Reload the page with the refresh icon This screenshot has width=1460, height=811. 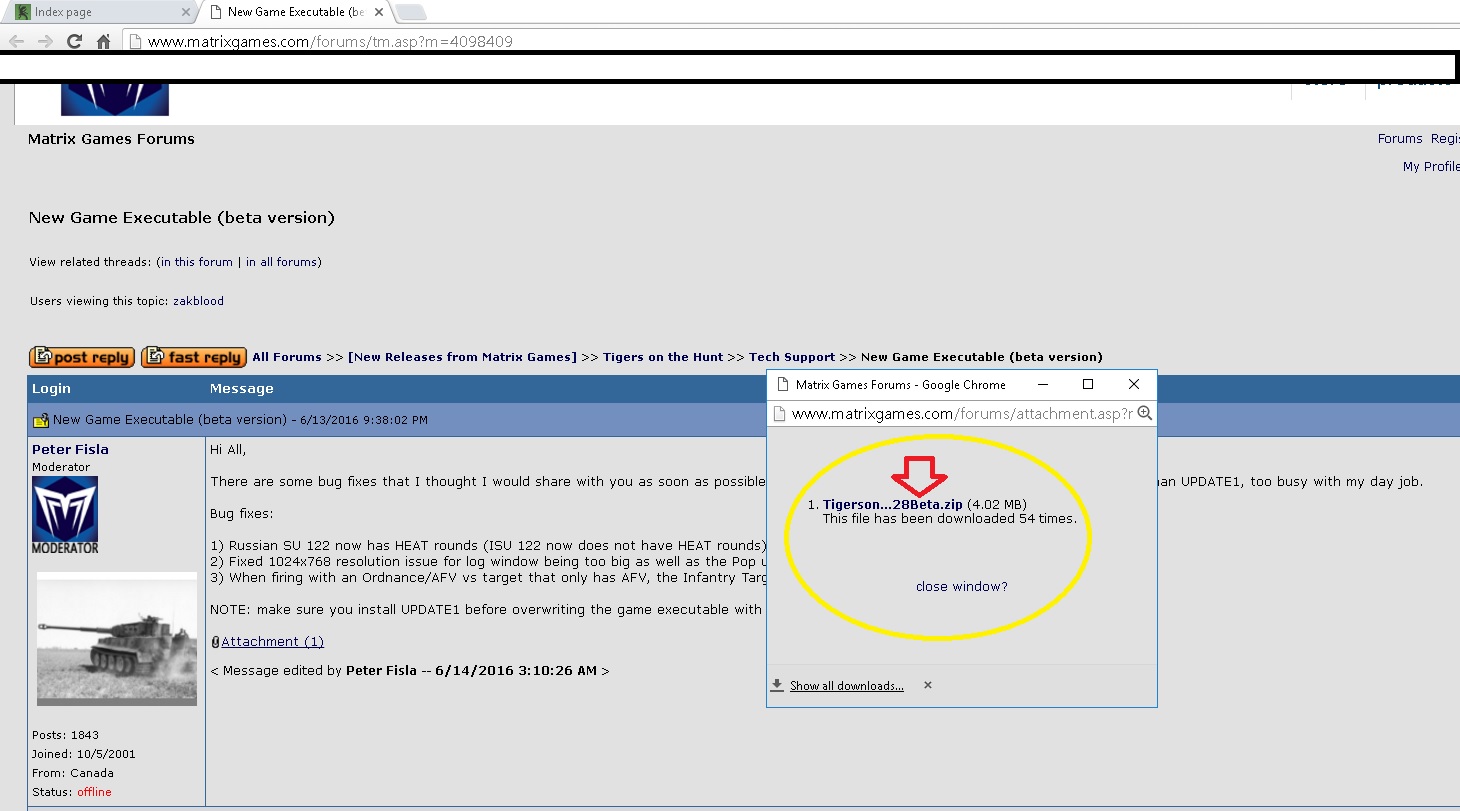tap(74, 41)
